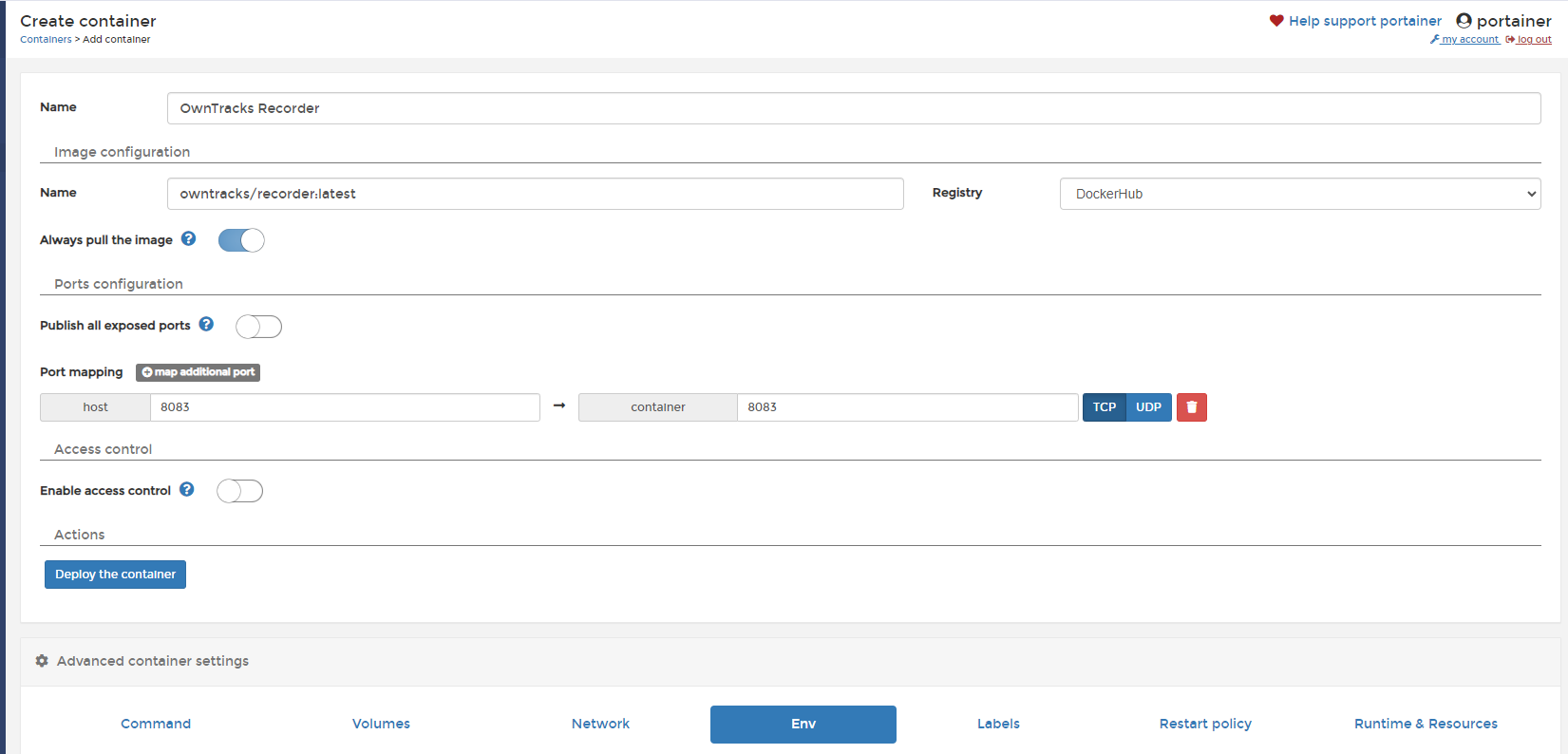Open Help support portainer link
The width and height of the screenshot is (1568, 754).
click(x=1365, y=21)
